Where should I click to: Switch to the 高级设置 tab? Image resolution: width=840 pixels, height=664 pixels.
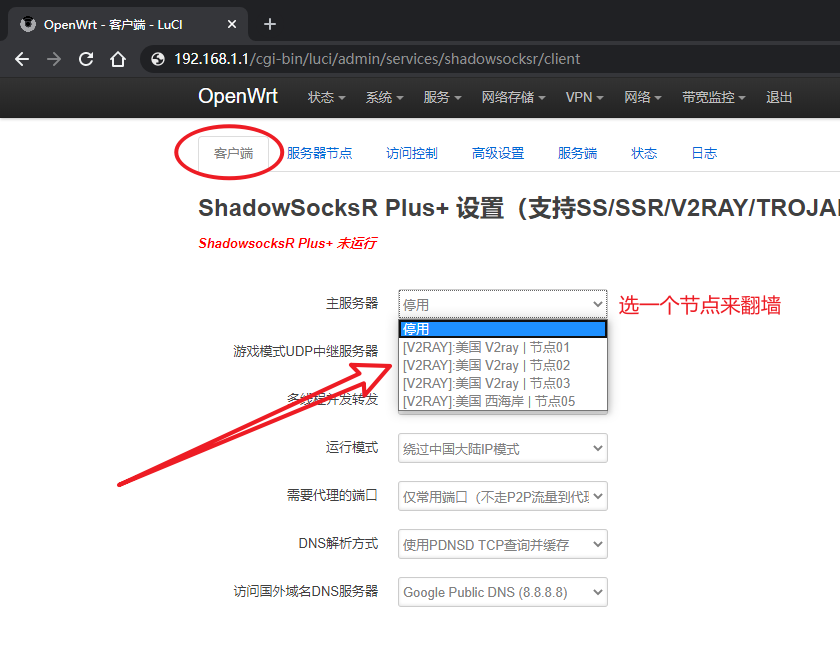pyautogui.click(x=498, y=153)
